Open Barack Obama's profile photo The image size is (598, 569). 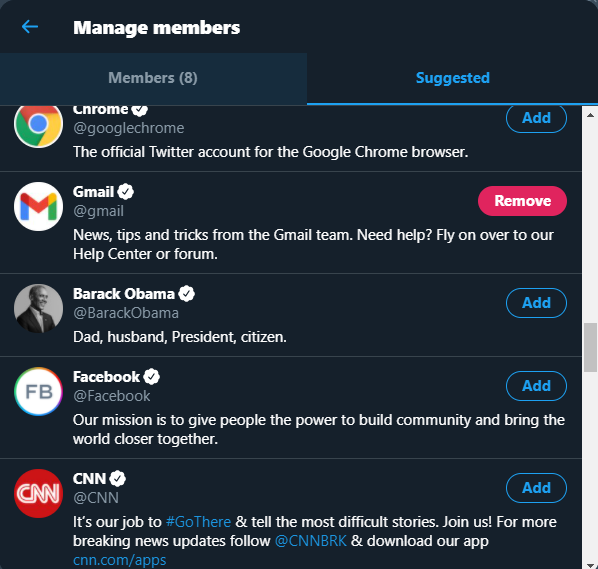pyautogui.click(x=38, y=309)
